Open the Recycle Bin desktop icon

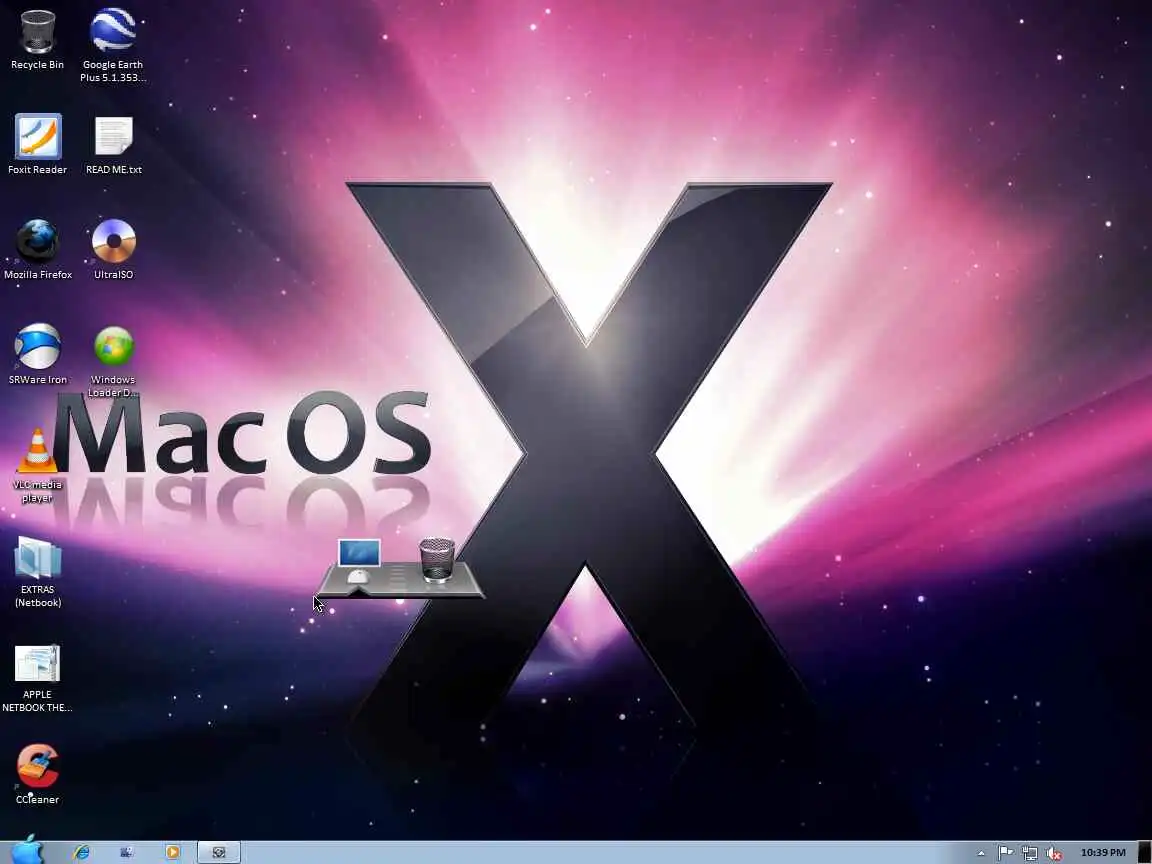[37, 38]
